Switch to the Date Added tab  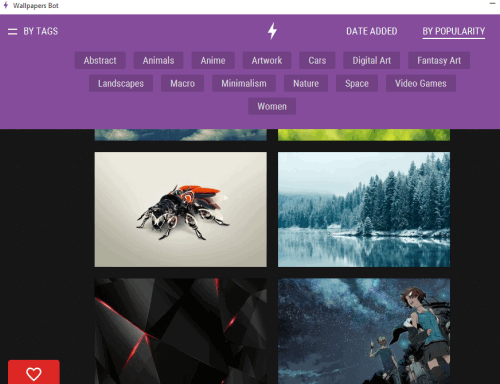[372, 31]
